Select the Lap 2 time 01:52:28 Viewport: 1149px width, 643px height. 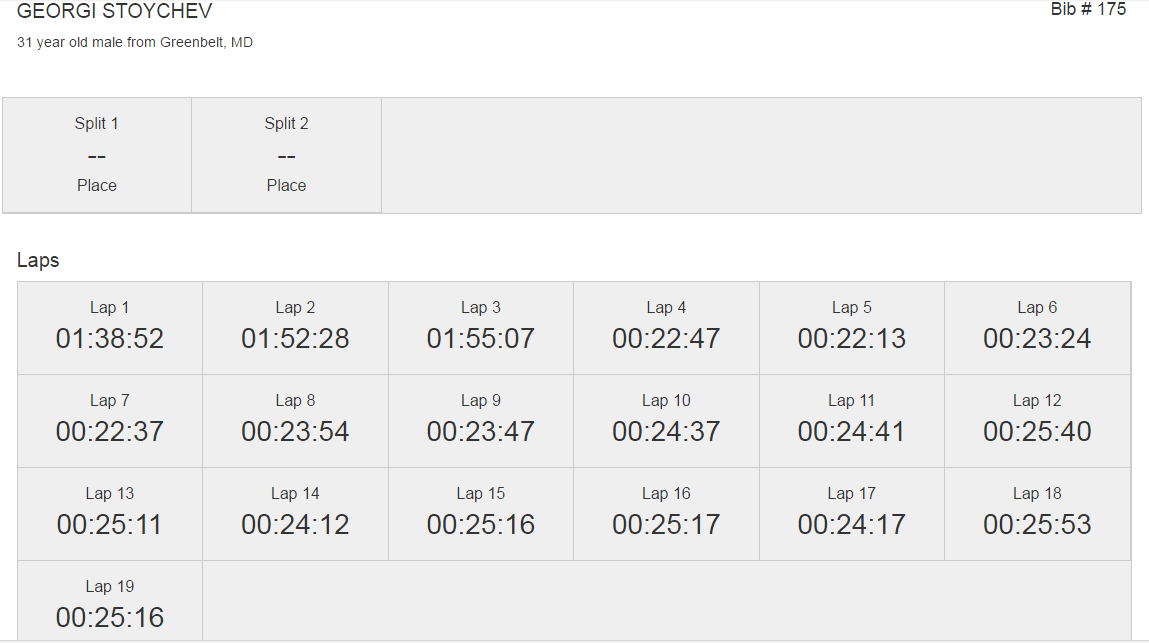click(295, 339)
